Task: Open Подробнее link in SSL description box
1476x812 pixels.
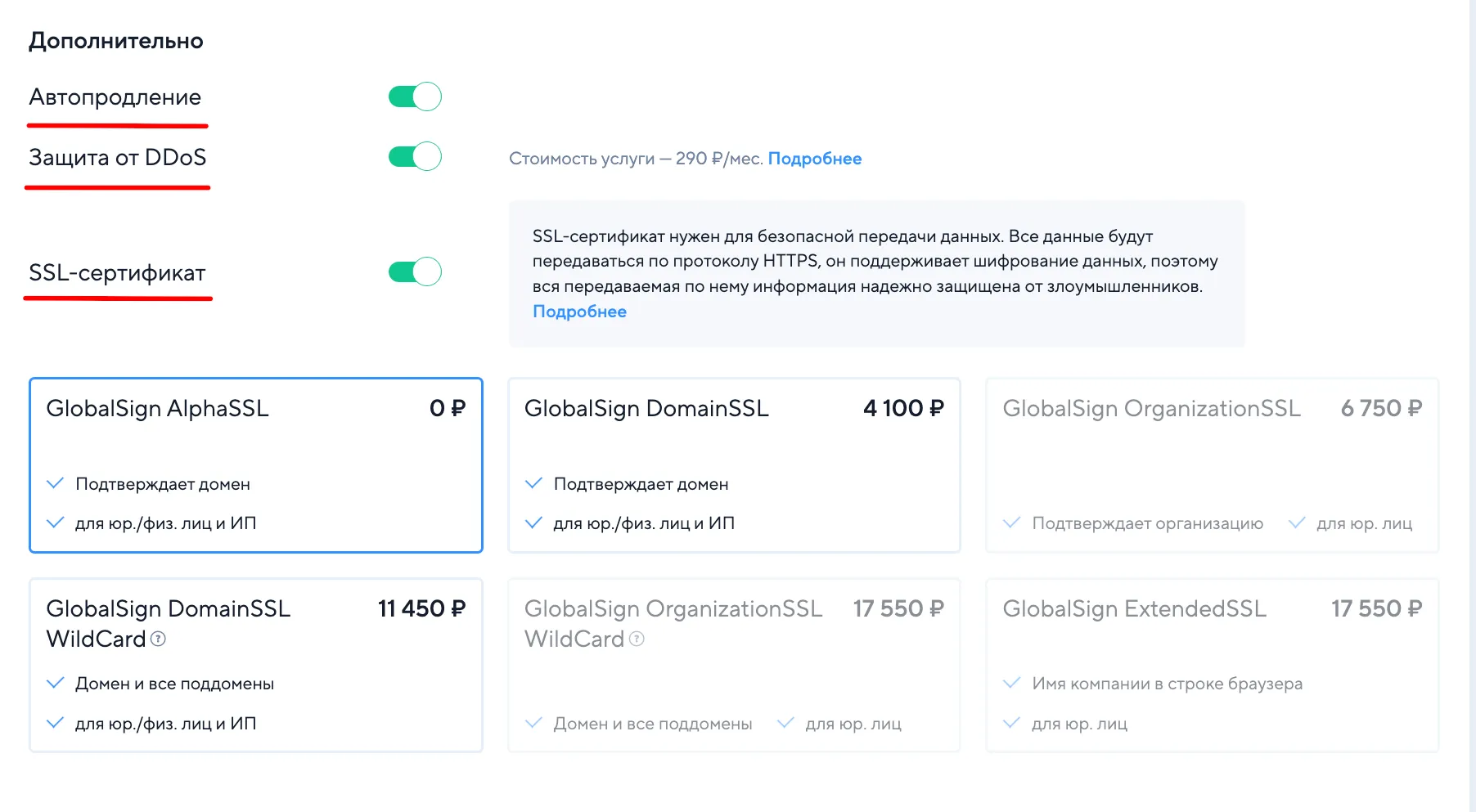Action: coord(579,312)
